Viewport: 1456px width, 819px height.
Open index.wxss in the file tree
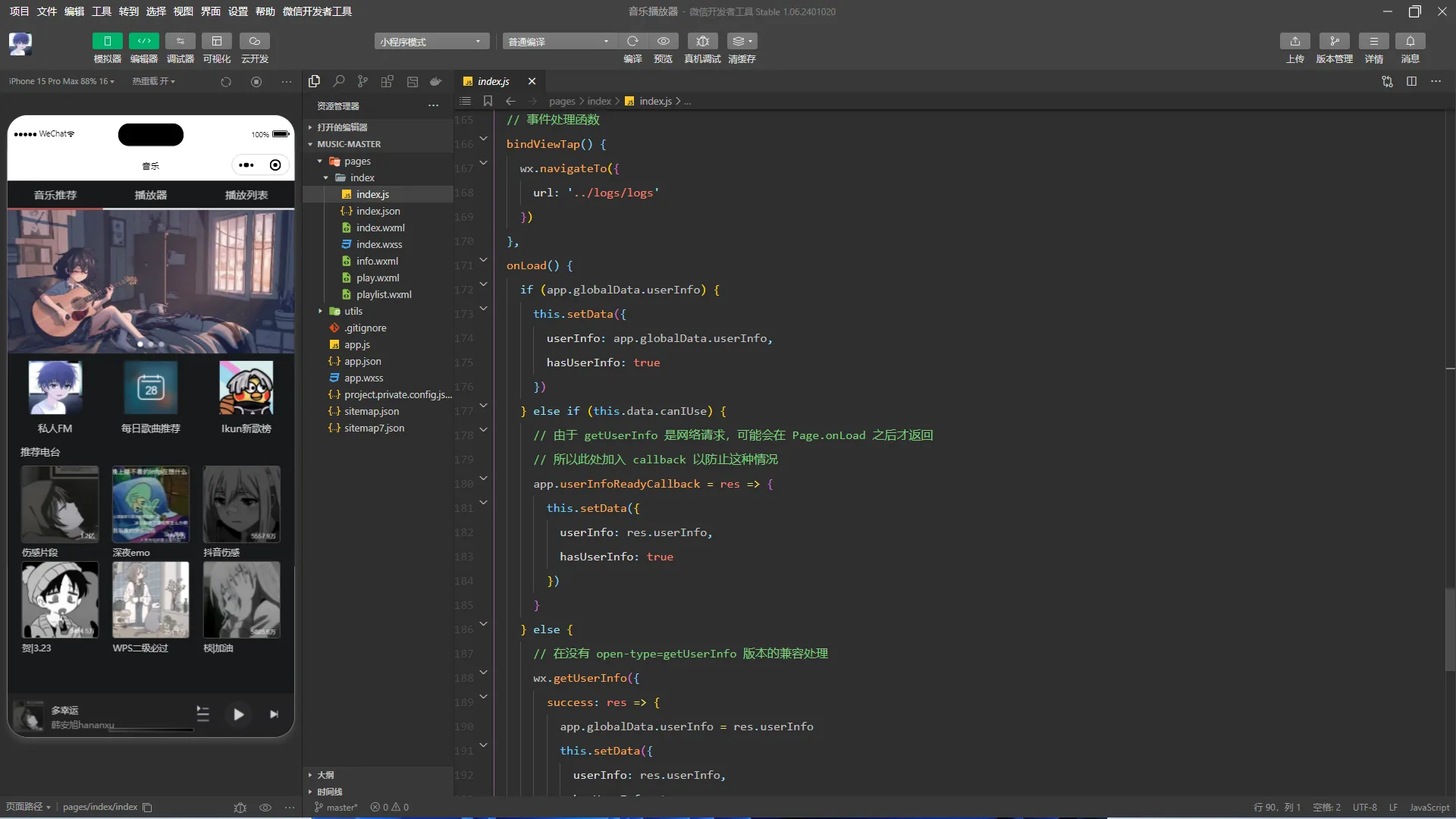[378, 244]
